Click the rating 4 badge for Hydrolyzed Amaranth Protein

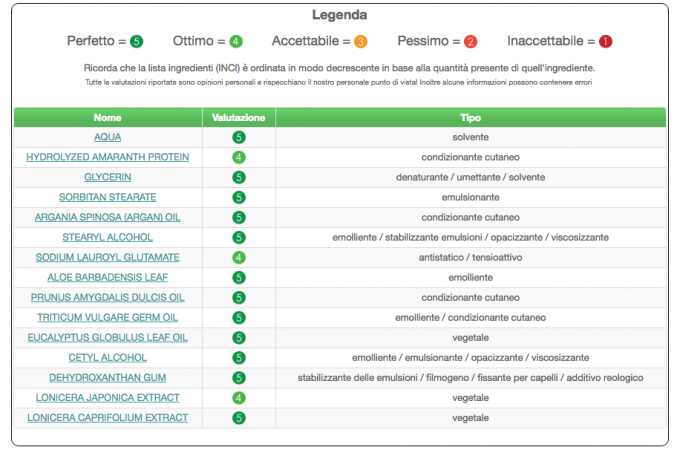tap(239, 157)
